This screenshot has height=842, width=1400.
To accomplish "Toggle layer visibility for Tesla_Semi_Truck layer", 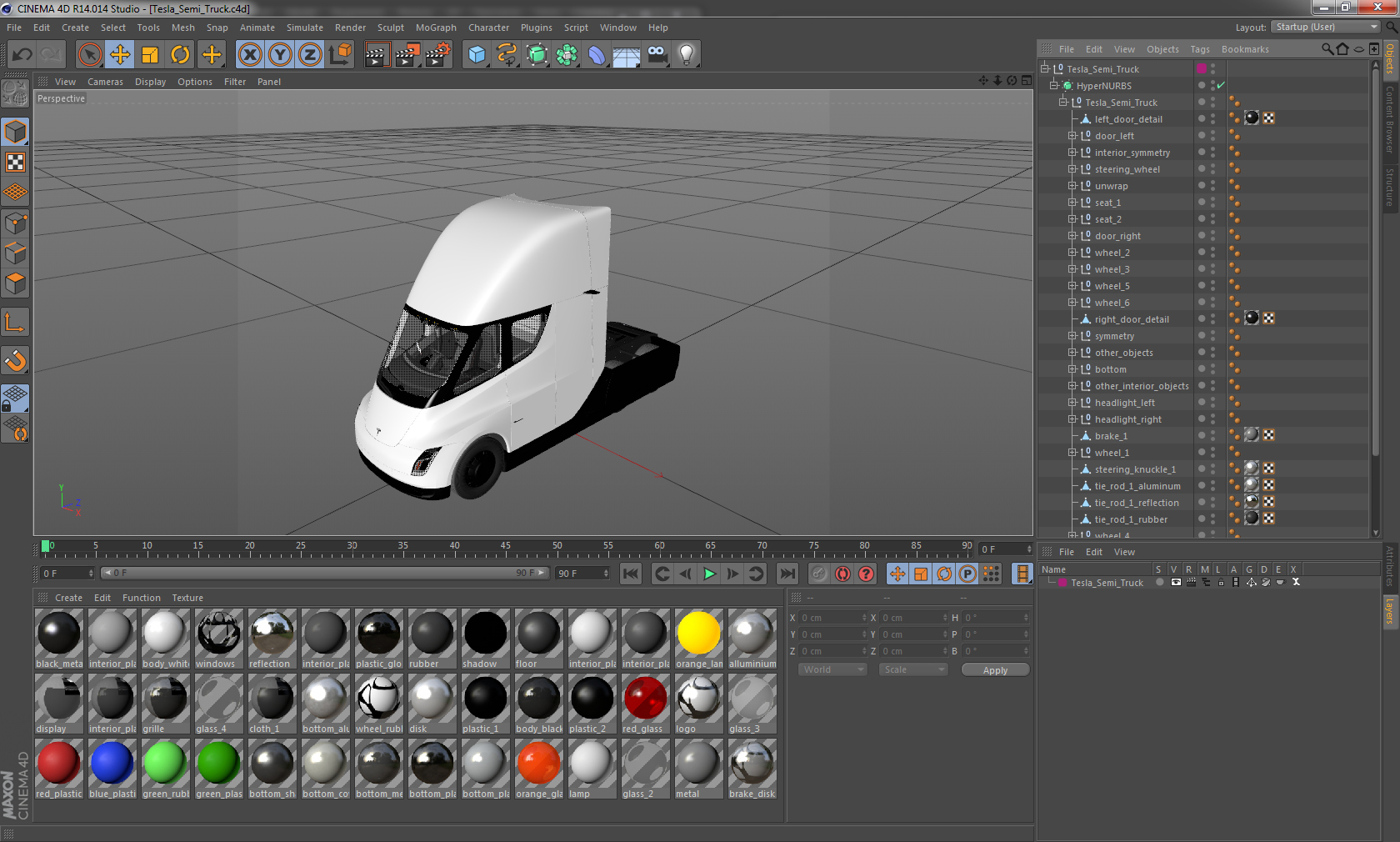I will (x=1175, y=582).
